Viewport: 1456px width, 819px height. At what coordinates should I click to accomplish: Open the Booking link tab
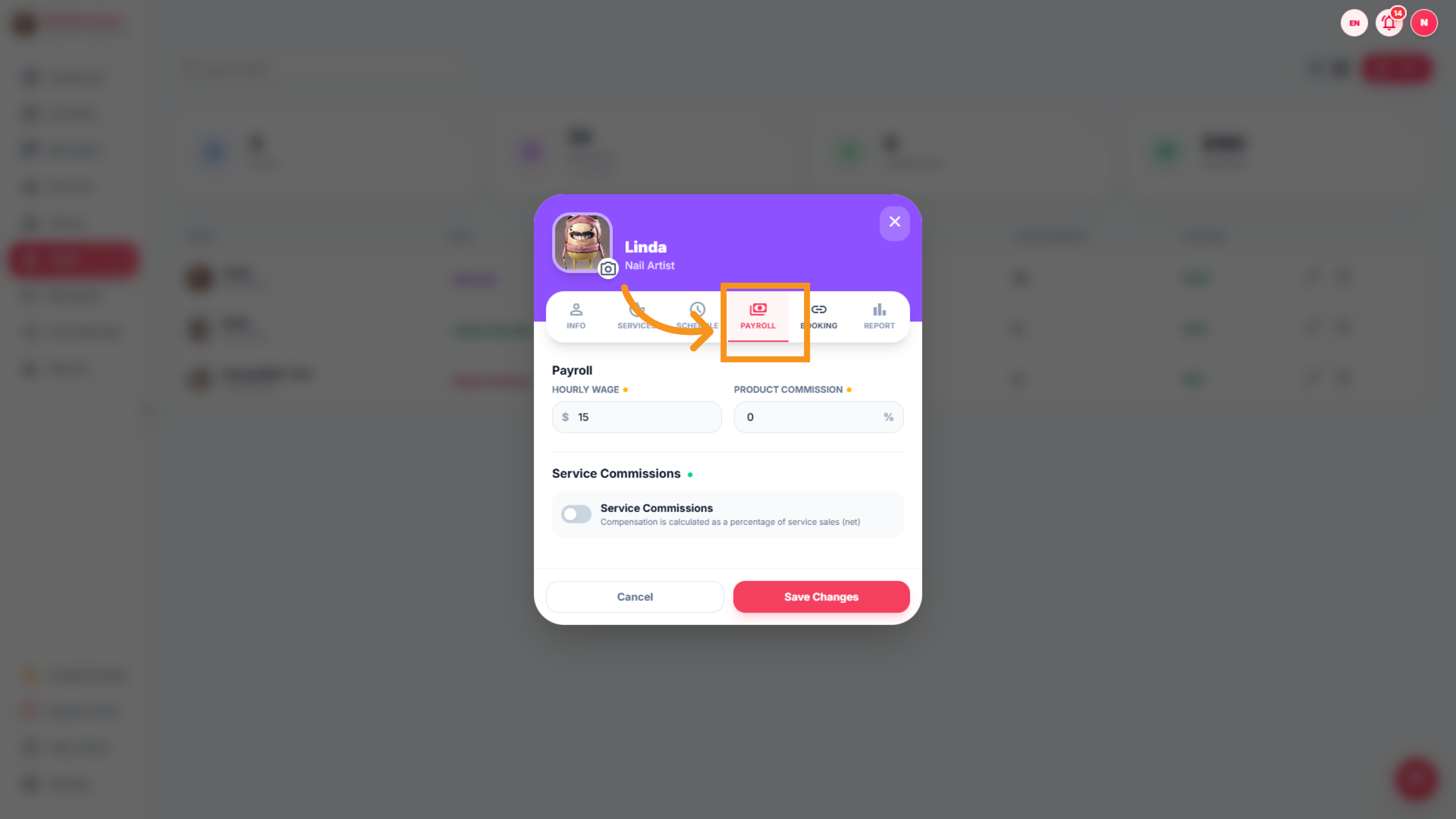(818, 317)
